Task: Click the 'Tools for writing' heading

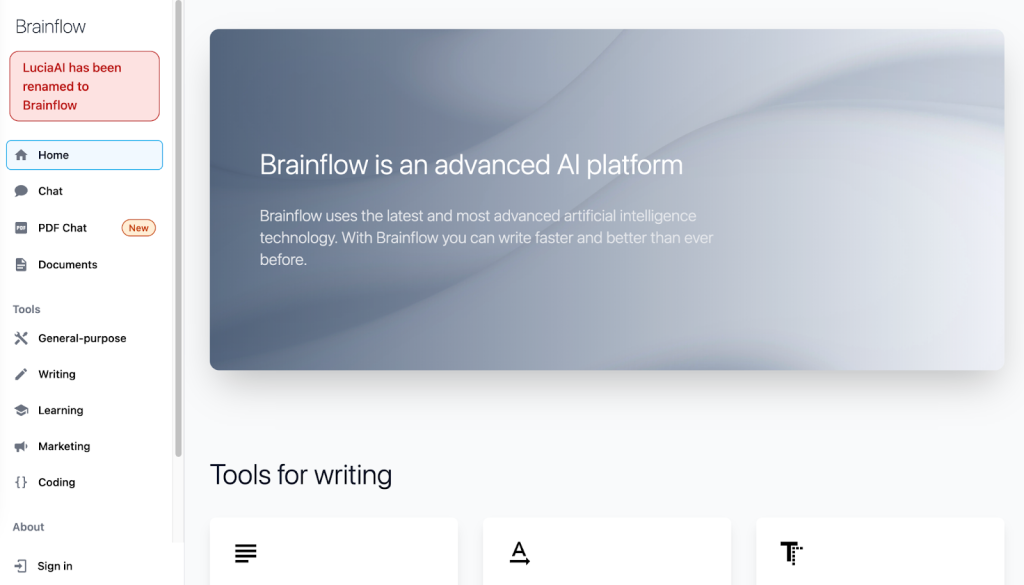Action: click(300, 475)
